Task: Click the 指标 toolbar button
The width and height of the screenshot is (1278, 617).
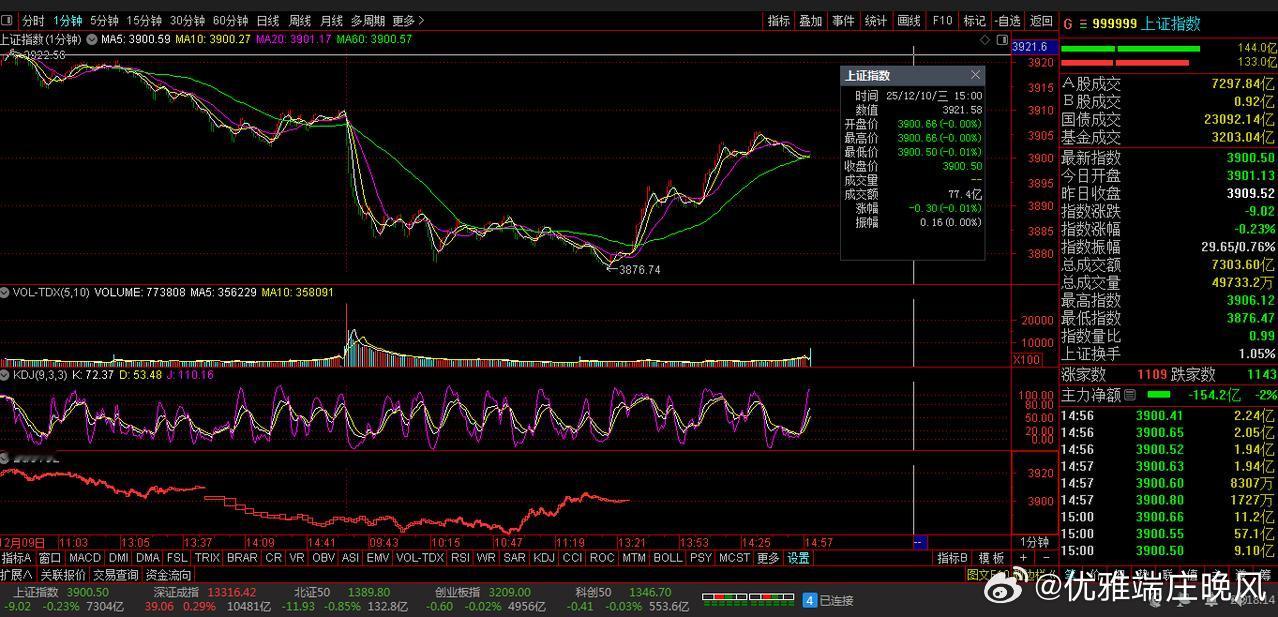Action: pyautogui.click(x=779, y=20)
